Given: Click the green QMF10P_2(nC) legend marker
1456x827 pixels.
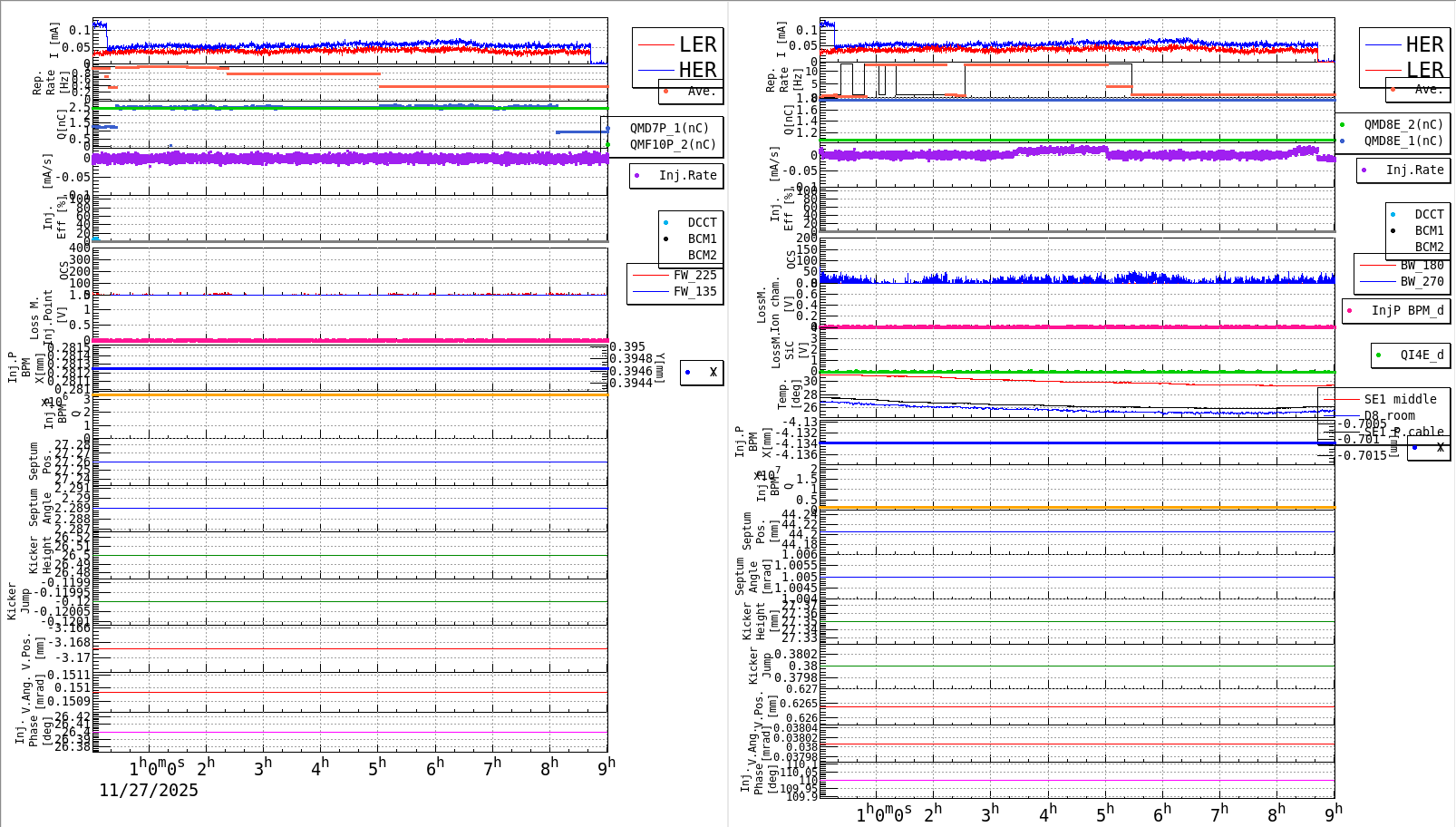Looking at the screenshot, I should [x=608, y=142].
